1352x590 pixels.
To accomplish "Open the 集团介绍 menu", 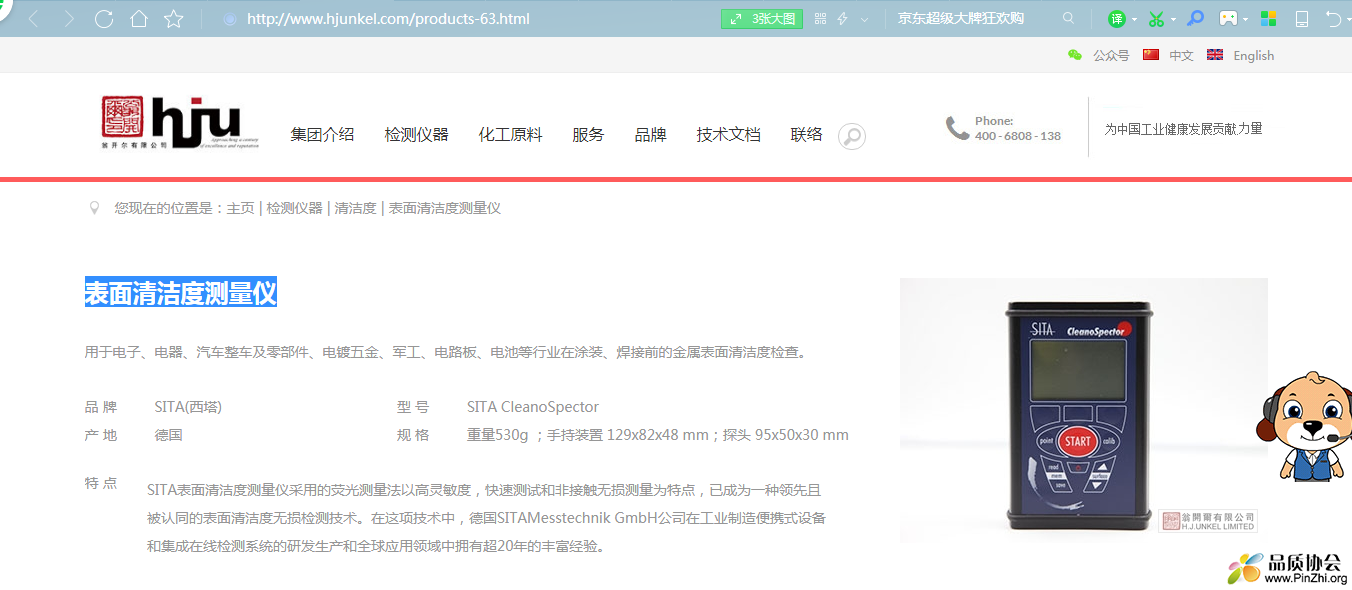I will (322, 134).
